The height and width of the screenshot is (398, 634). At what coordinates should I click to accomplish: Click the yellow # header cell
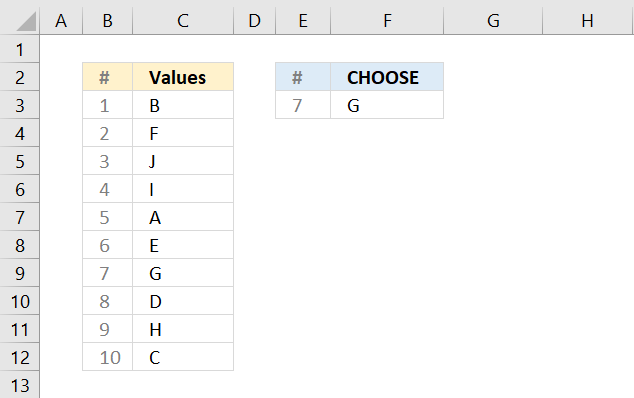108,77
